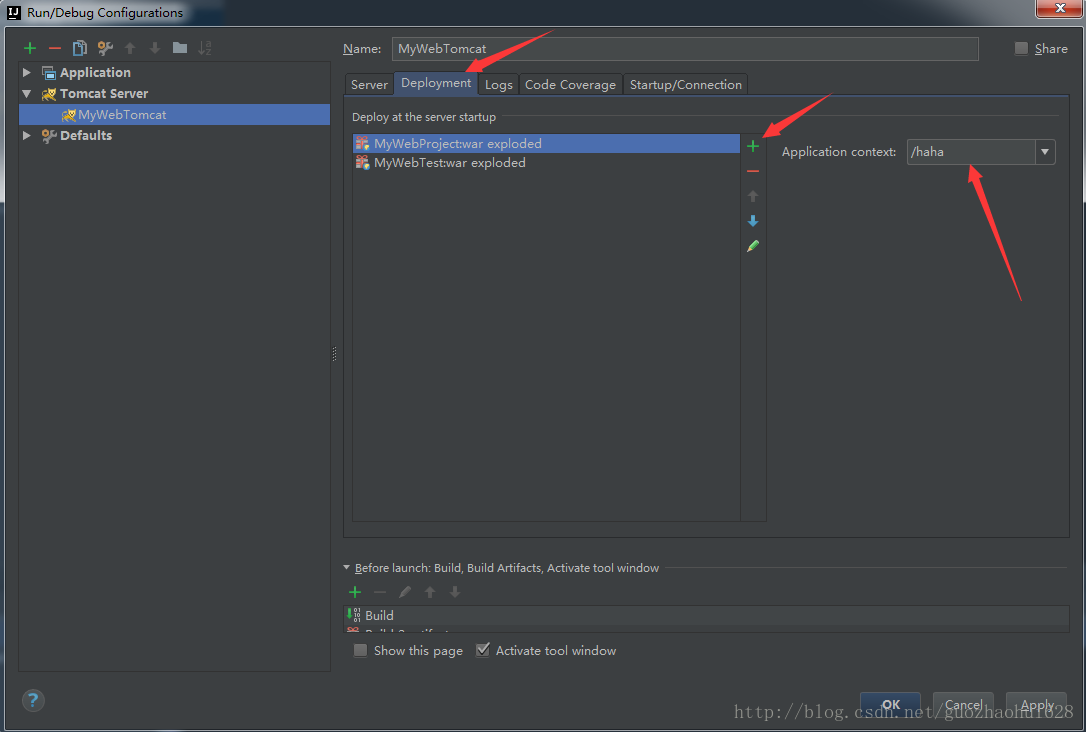
Task: Collapse the Tomcat Server tree node
Action: [26, 93]
